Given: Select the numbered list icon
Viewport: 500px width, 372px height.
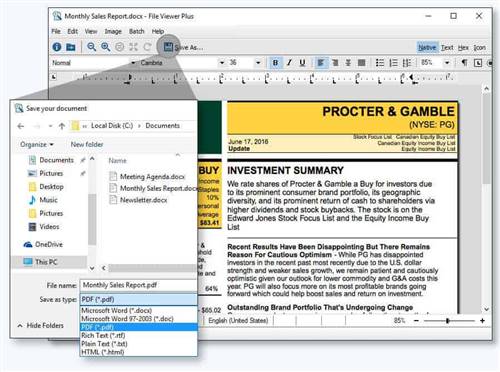Looking at the screenshot, I should click(393, 63).
